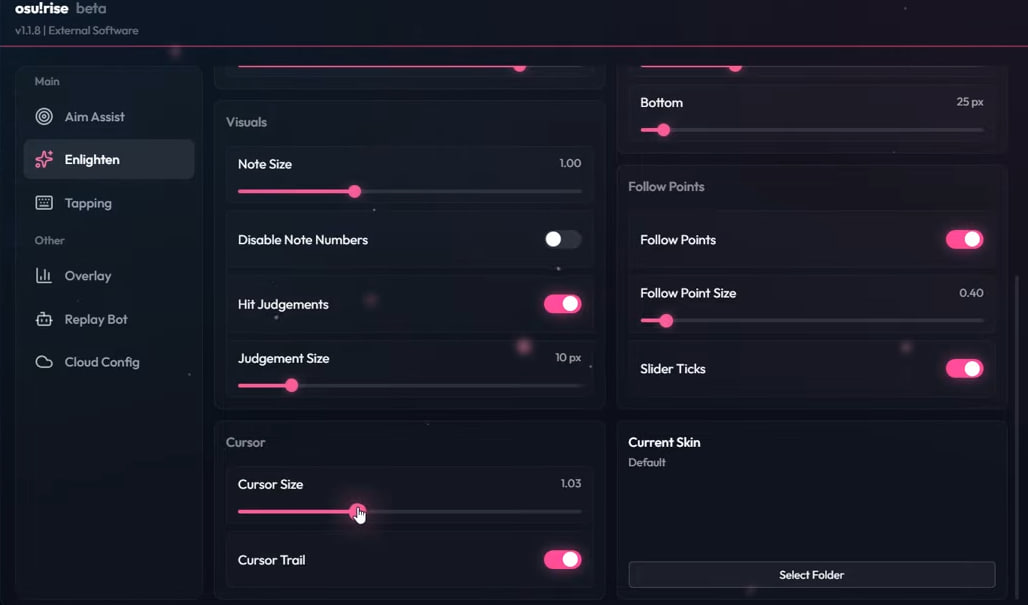Enable the Disable Note Numbers toggle
Viewport: 1028px width, 605px height.
pos(562,240)
